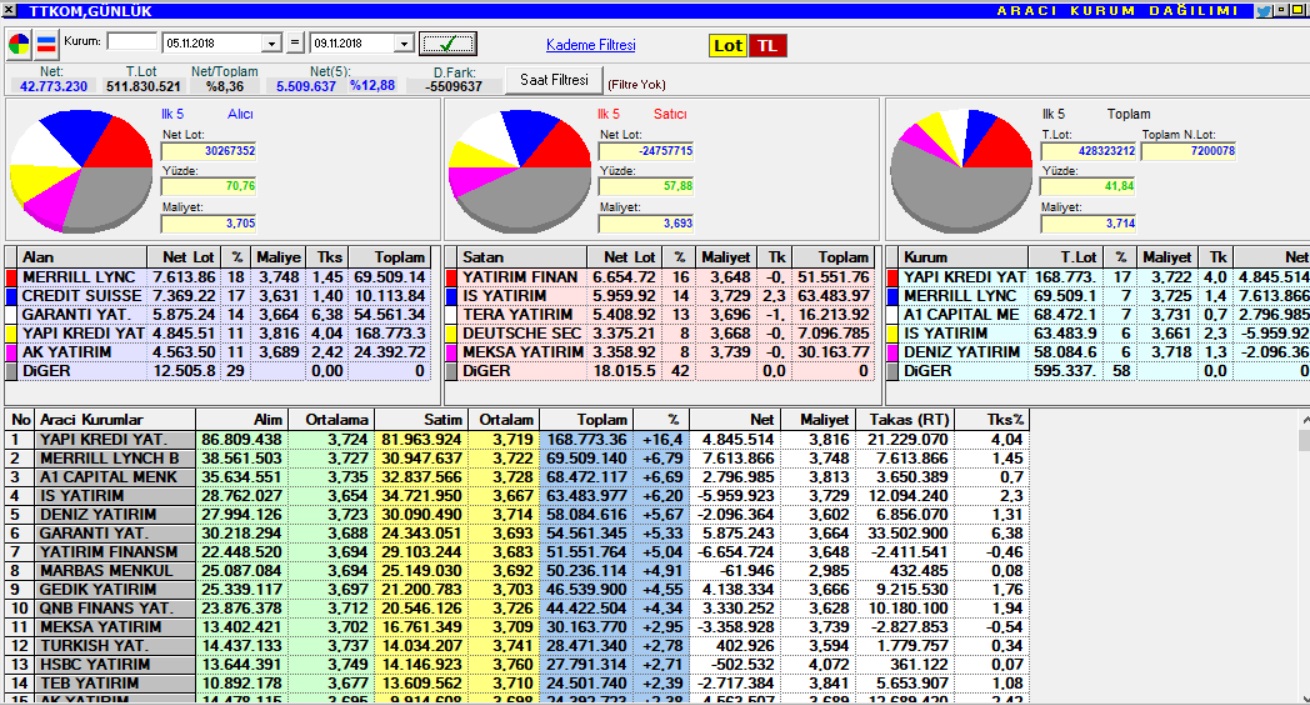Click the Toplam Yüzde field 41,84
This screenshot has width=1310, height=705.
click(1087, 186)
